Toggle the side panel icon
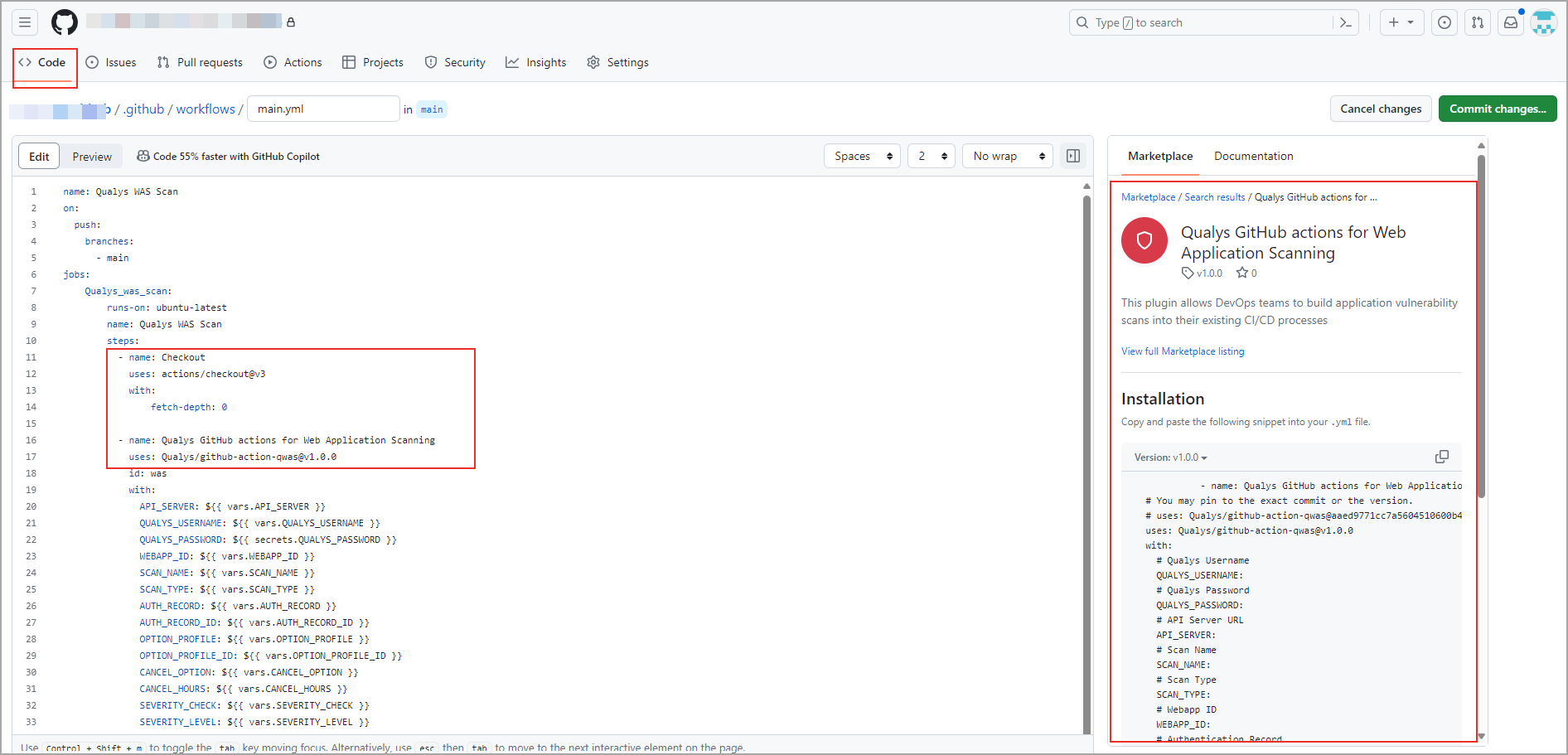The width and height of the screenshot is (1568, 755). coord(1073,156)
